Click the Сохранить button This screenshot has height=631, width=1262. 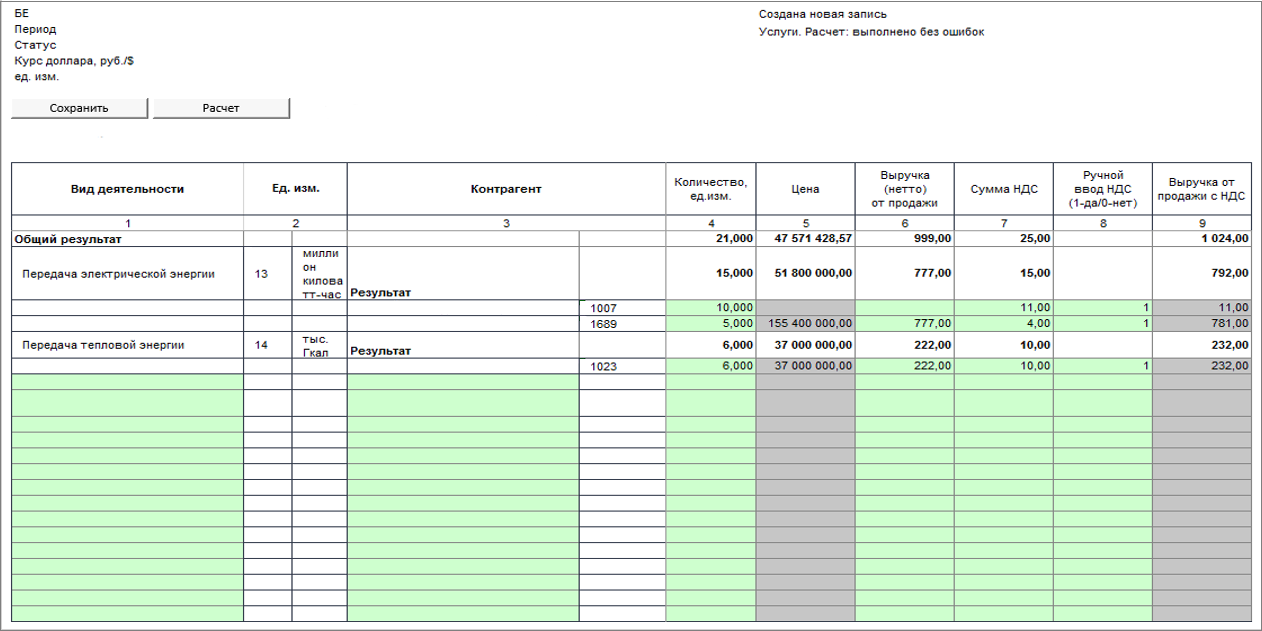pyautogui.click(x=79, y=108)
